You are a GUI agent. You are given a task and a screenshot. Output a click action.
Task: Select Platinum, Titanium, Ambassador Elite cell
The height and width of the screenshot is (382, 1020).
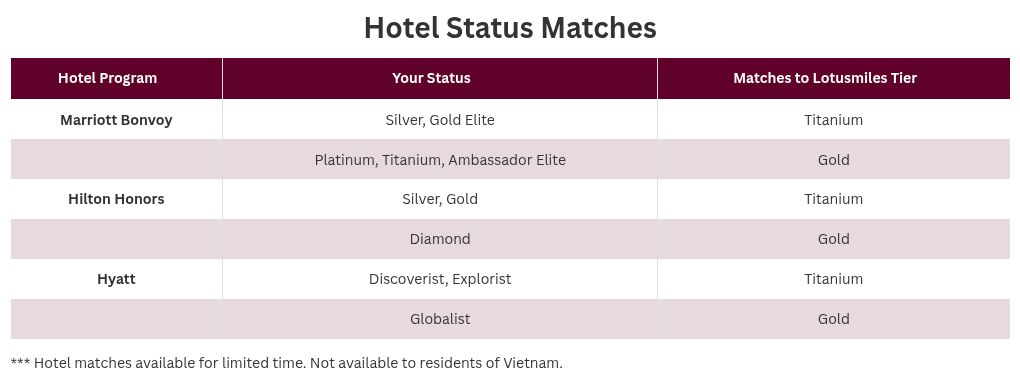pos(440,160)
